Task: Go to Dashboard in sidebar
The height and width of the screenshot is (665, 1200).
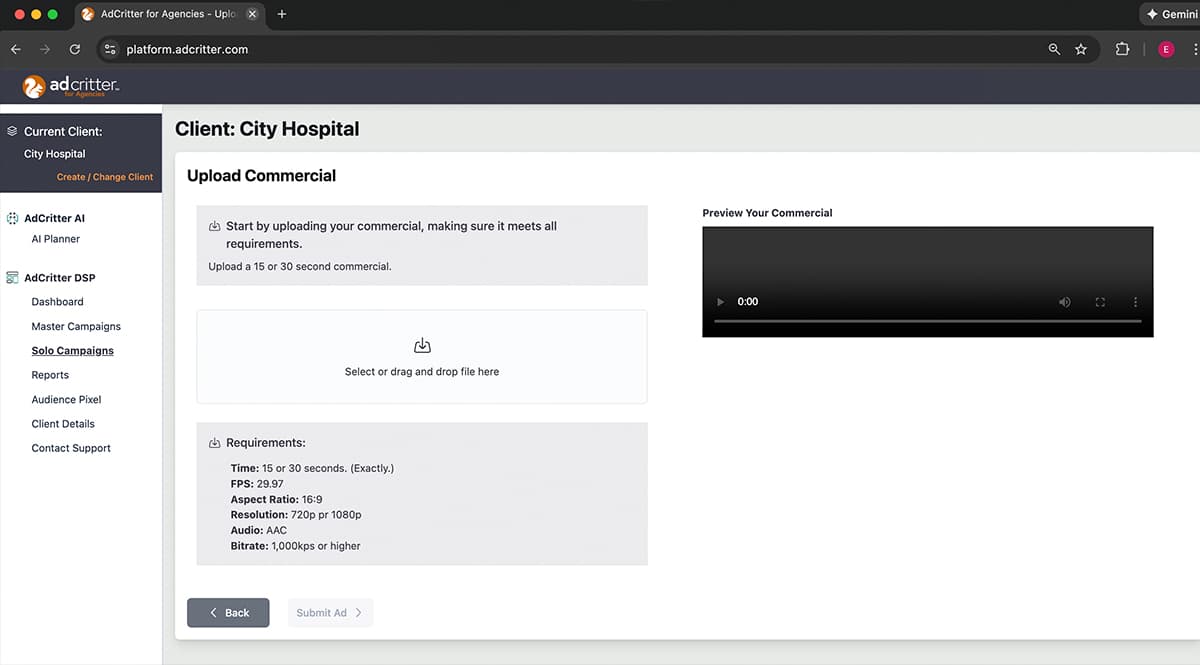Action: (x=57, y=302)
